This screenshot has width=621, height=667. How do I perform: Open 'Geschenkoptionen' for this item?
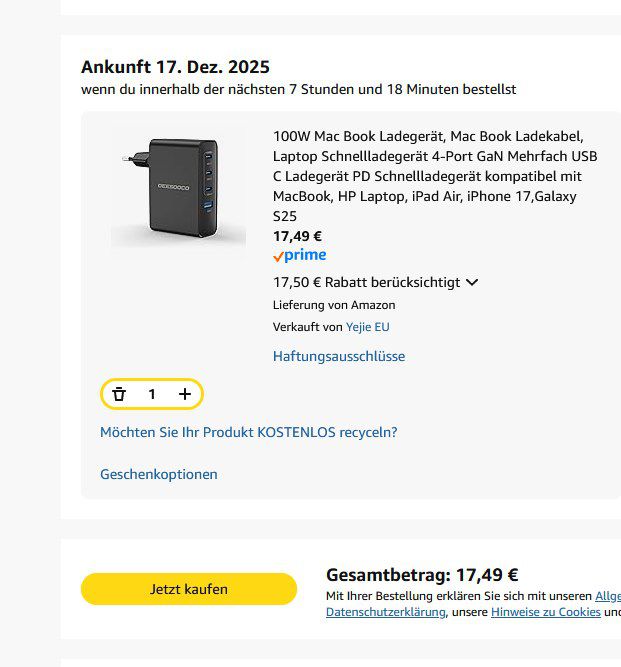tap(159, 474)
